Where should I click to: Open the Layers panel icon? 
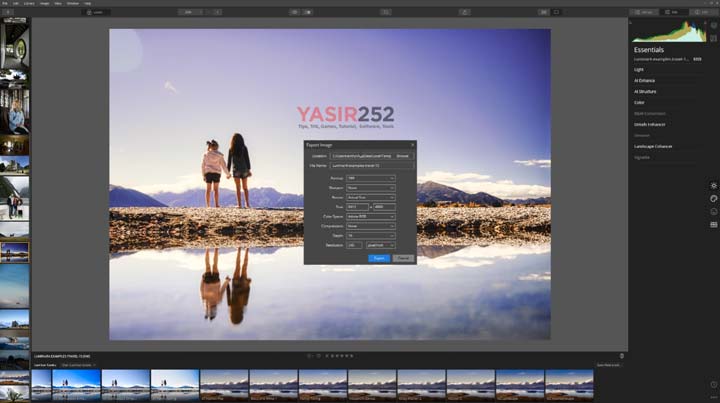pos(713,26)
